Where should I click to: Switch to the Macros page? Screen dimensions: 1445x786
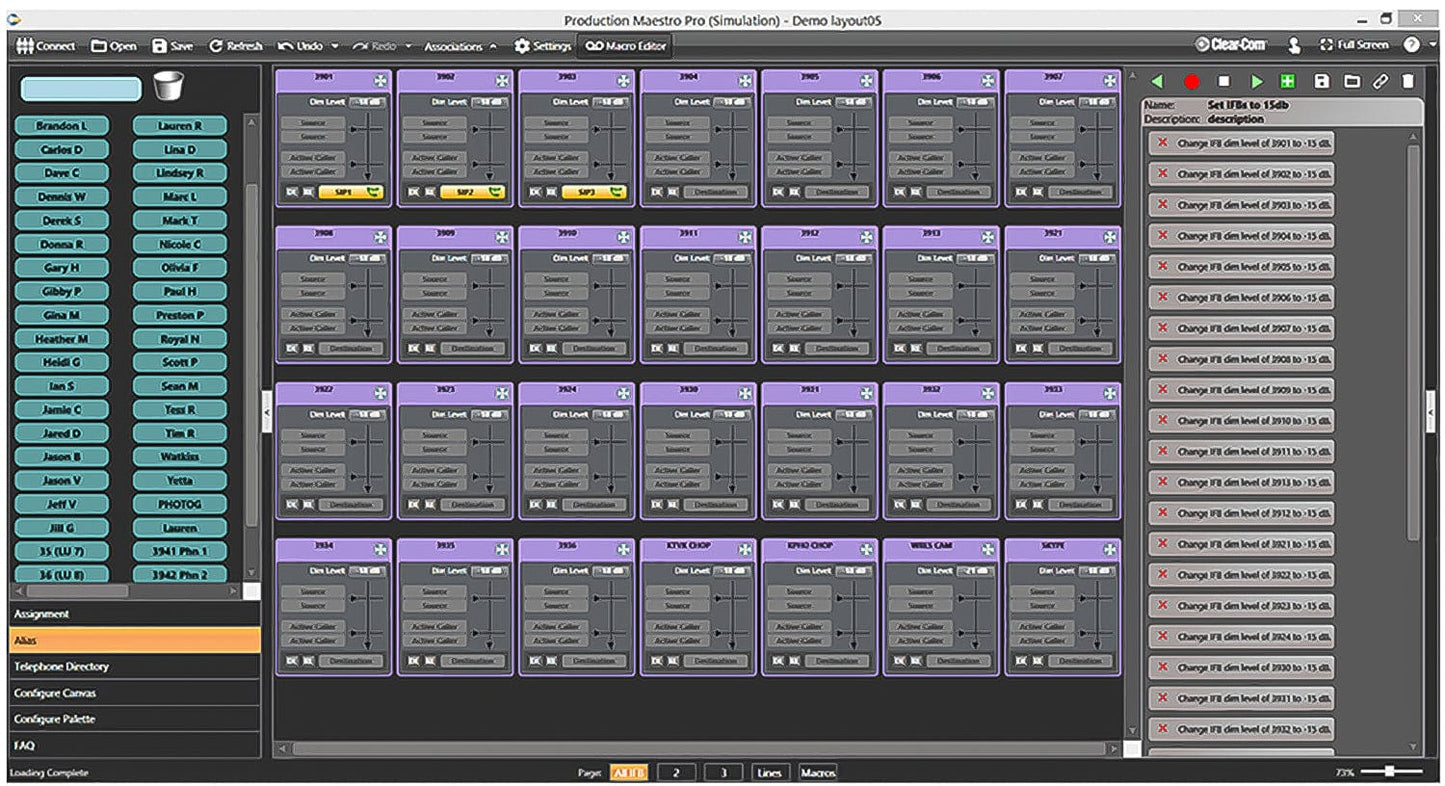[x=818, y=773]
